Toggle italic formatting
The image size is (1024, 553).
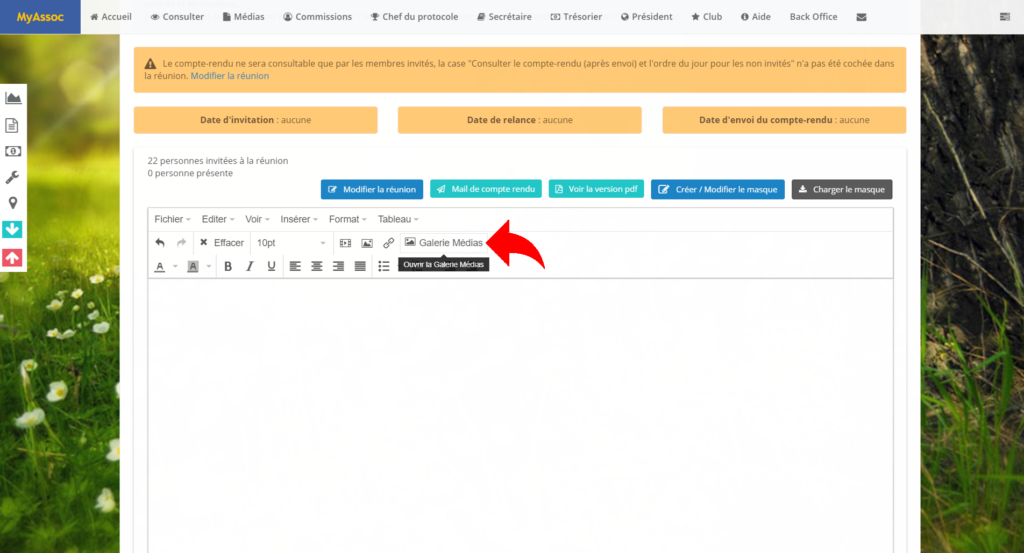click(250, 266)
